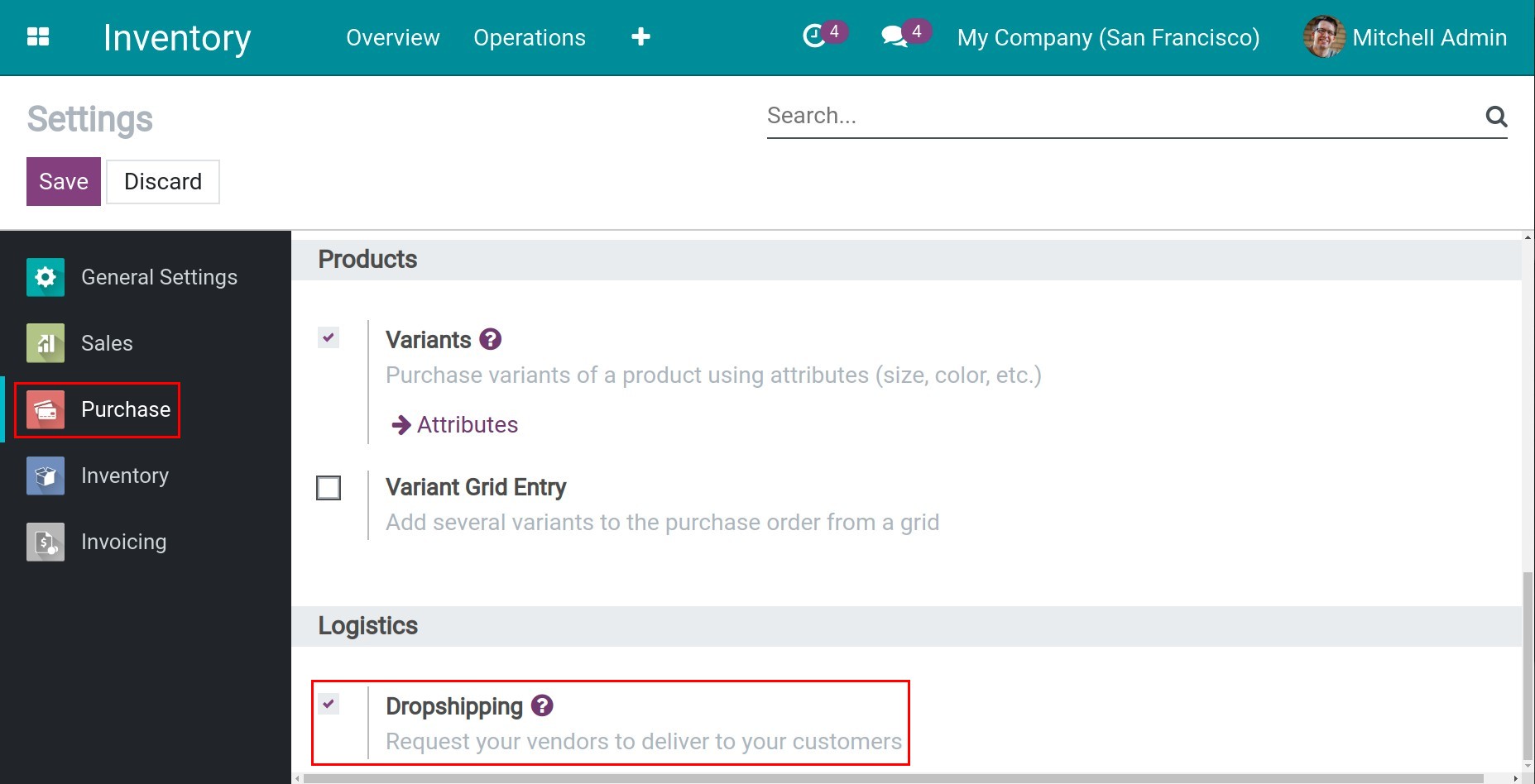The width and height of the screenshot is (1535, 784).
Task: Click the Save button
Action: coord(64,182)
